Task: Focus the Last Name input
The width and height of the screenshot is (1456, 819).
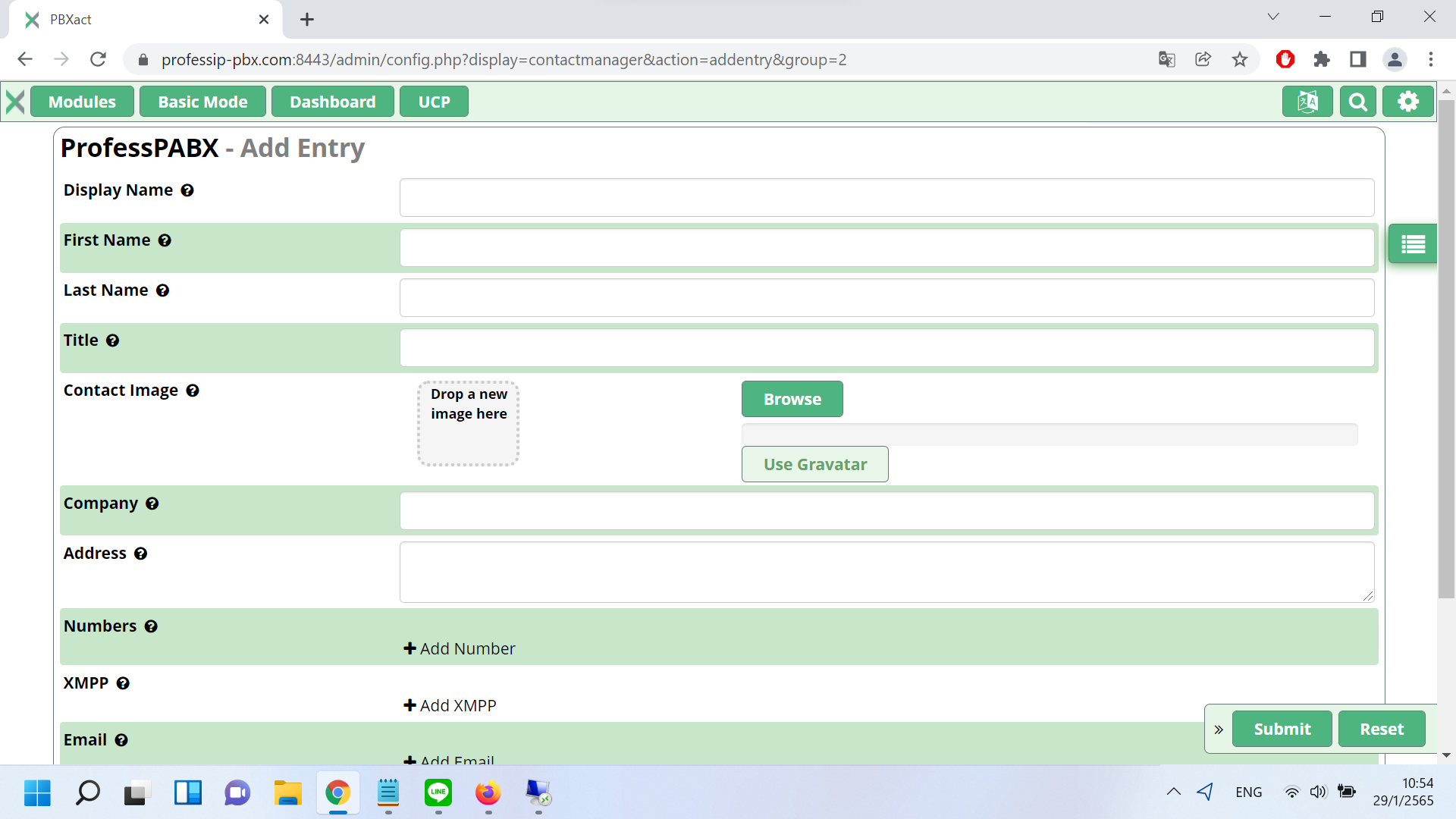Action: coord(886,298)
